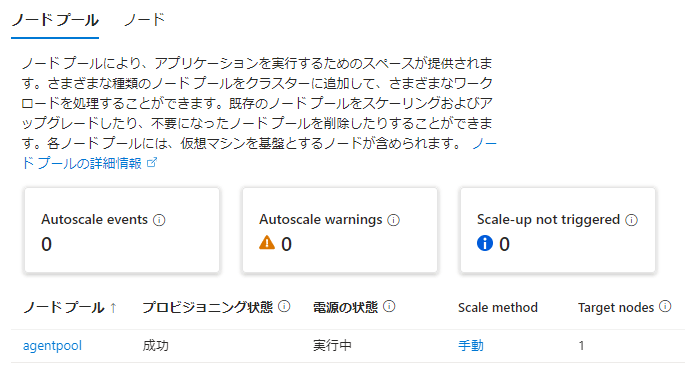Click the Target nodes column header
This screenshot has width=685, height=372.
(x=616, y=308)
